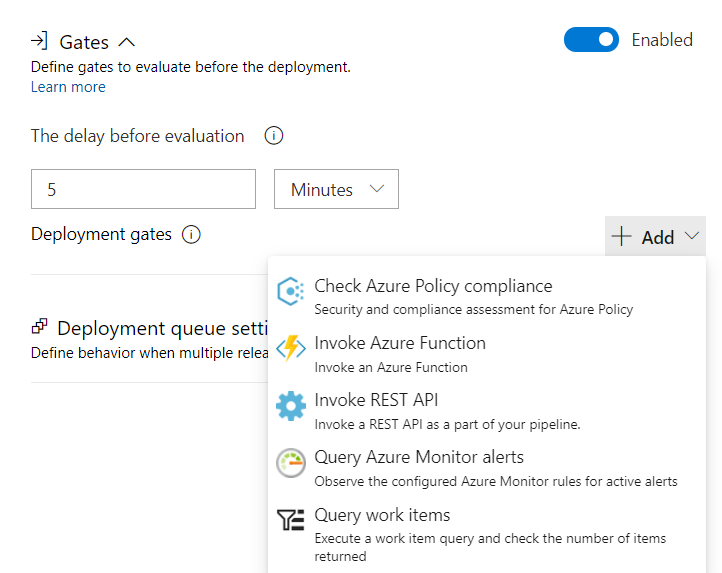The image size is (722, 573).
Task: Select Invoke REST API gate
Action: [x=487, y=411]
